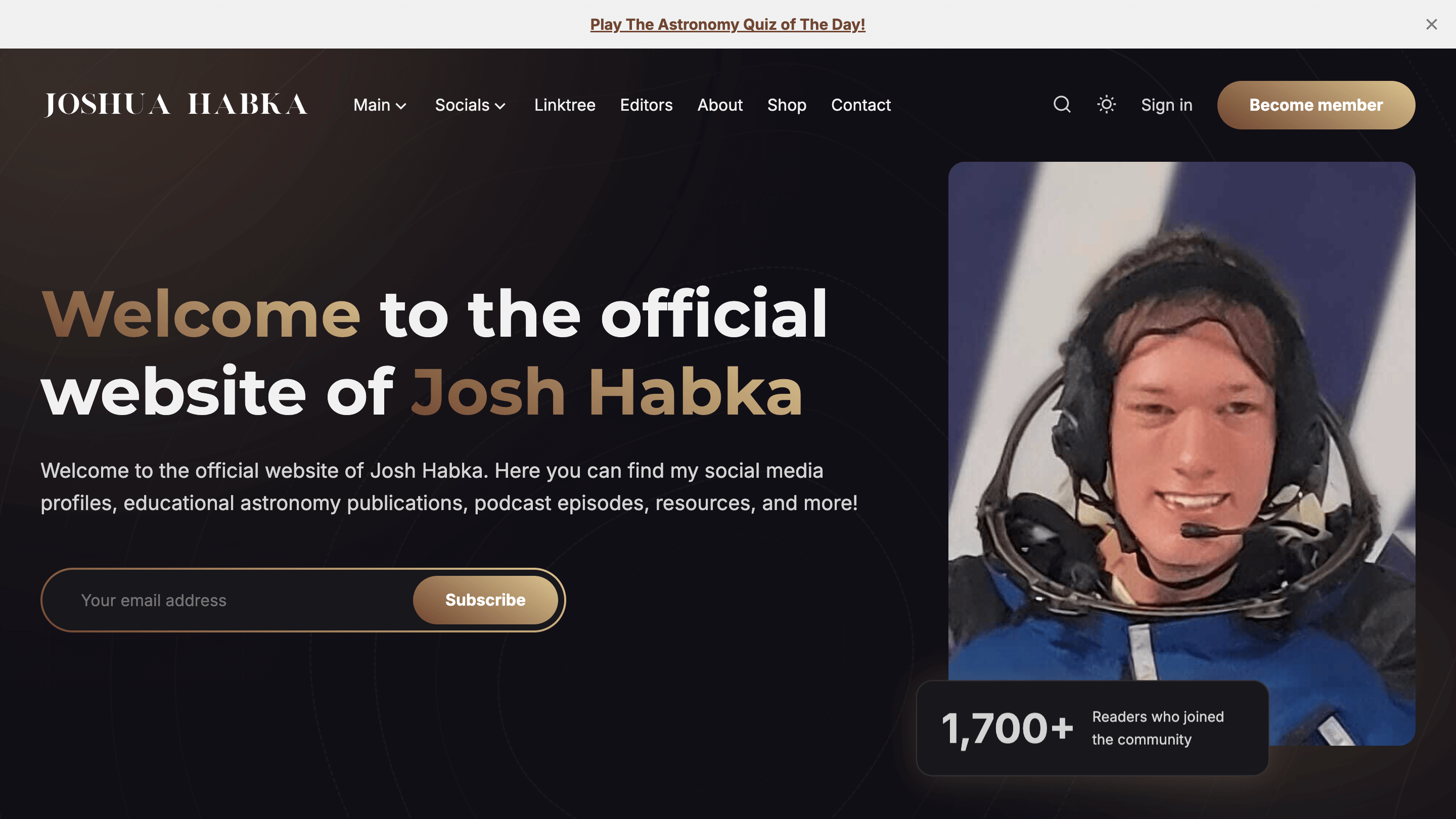Click the chevron beside Main
1456x819 pixels.
(x=401, y=106)
